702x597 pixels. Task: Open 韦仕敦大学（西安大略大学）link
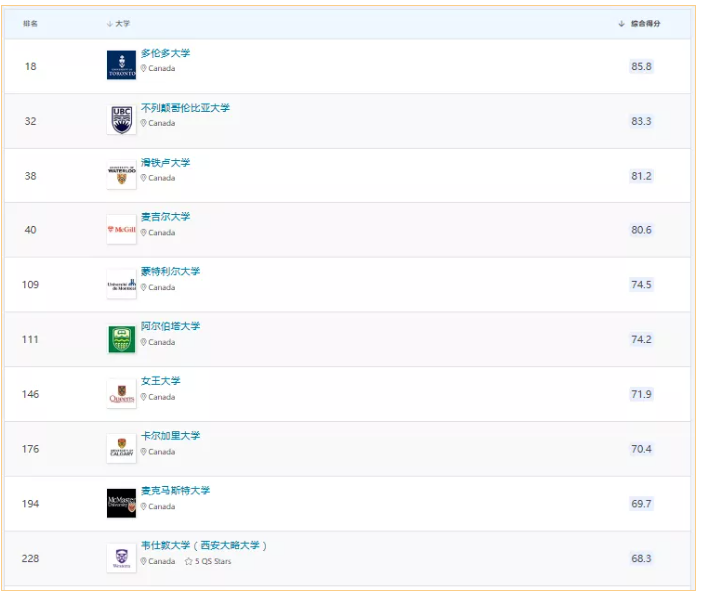coord(204,546)
